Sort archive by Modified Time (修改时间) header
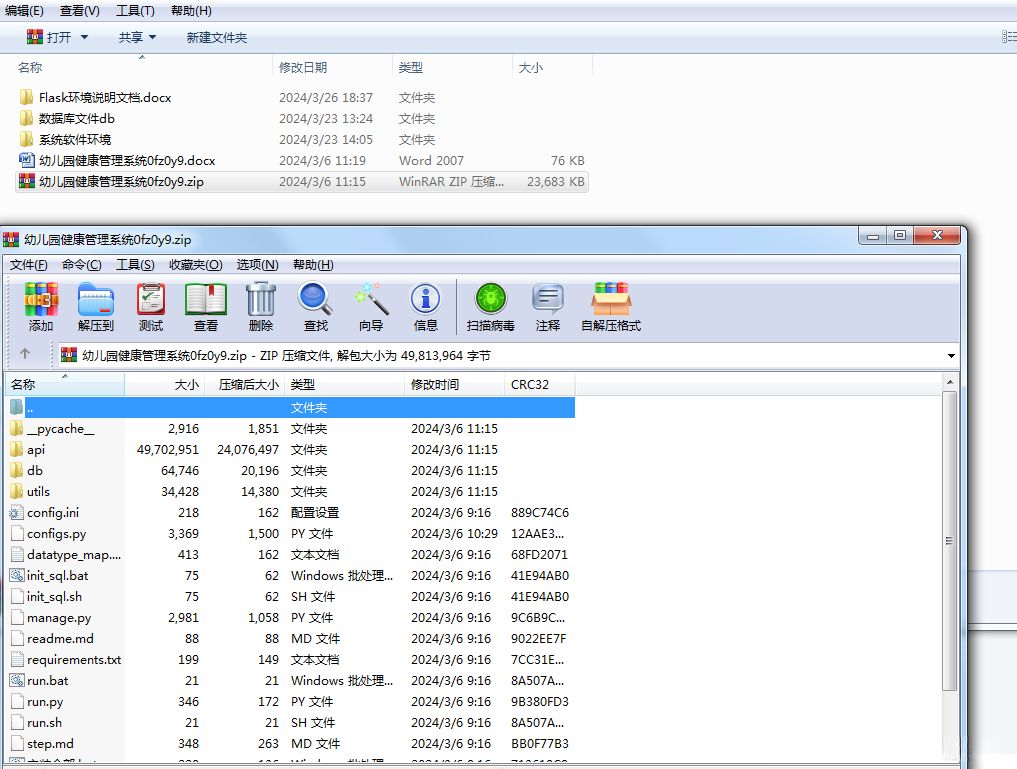Screen dimensions: 1017x769 (454, 384)
